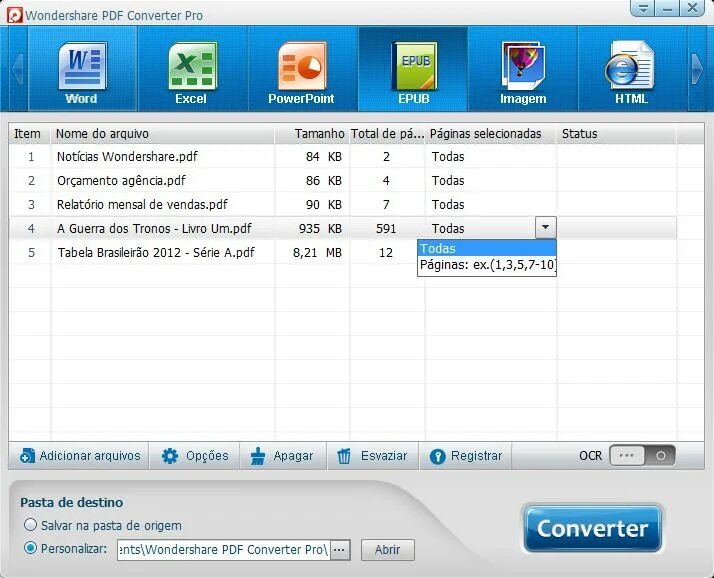Open the title bar dropdown menu button

pos(643,8)
